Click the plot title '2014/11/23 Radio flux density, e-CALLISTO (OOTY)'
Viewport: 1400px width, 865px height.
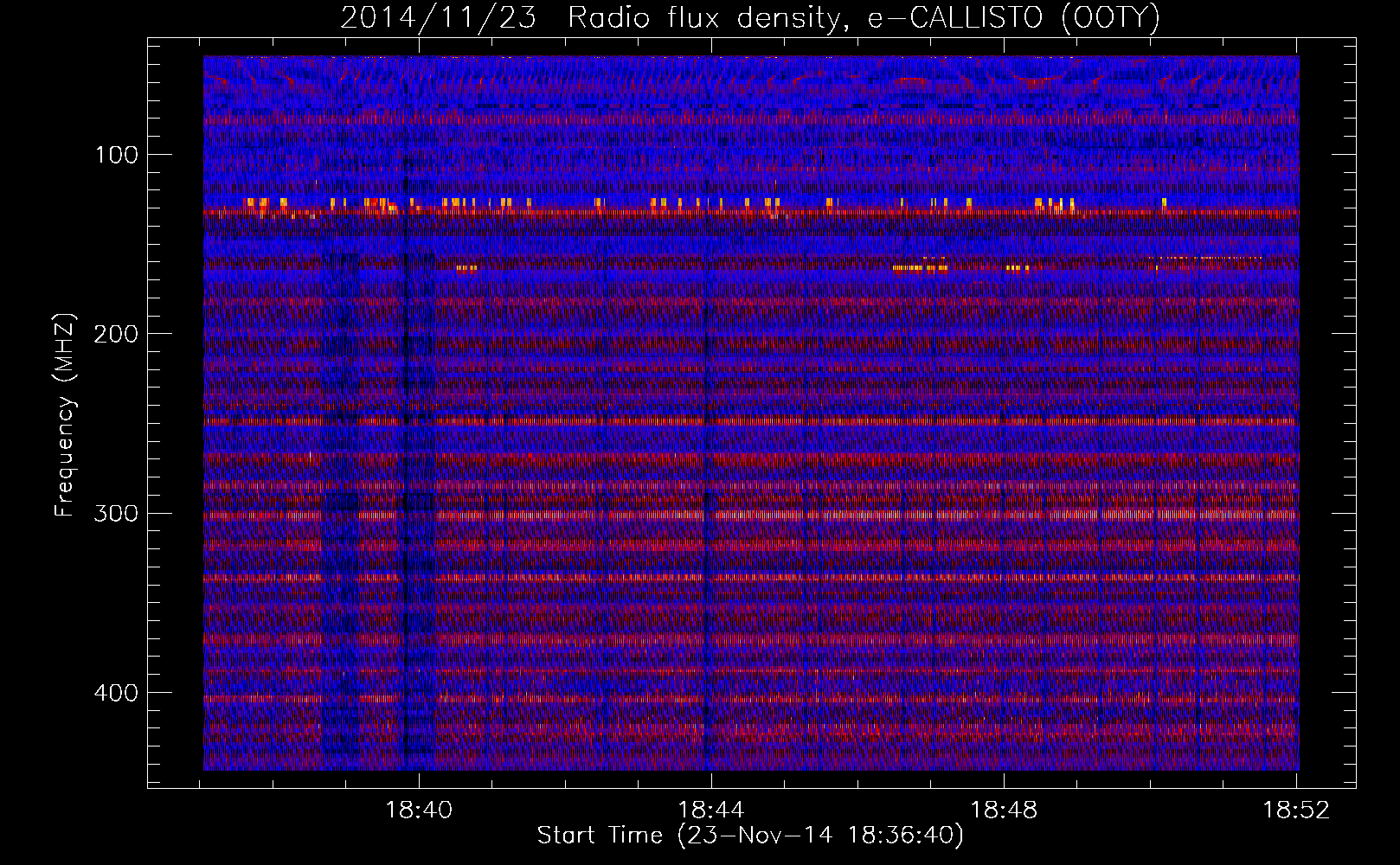pyautogui.click(x=750, y=17)
